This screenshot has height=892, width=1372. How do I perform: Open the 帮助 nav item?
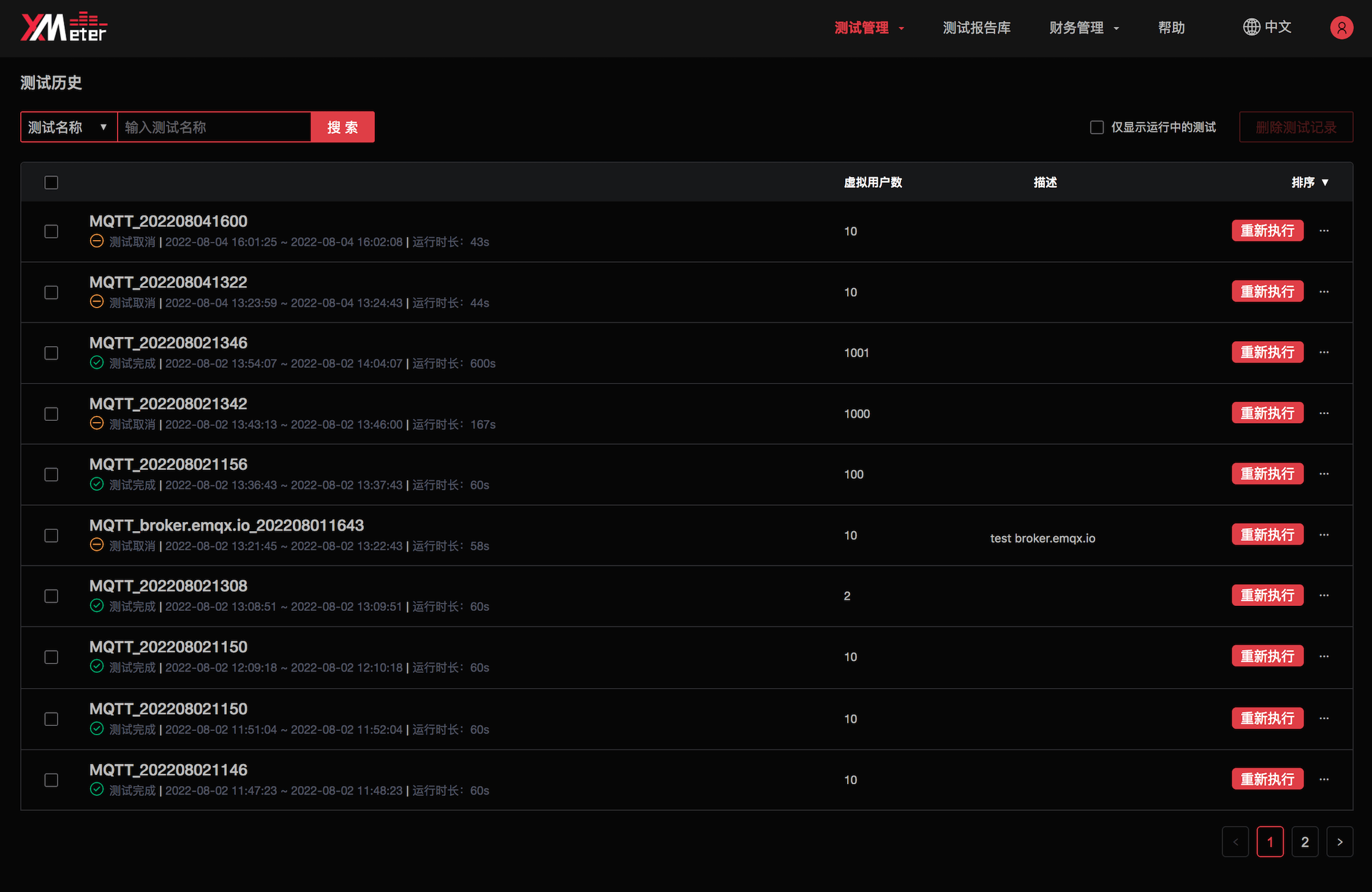coord(1171,28)
